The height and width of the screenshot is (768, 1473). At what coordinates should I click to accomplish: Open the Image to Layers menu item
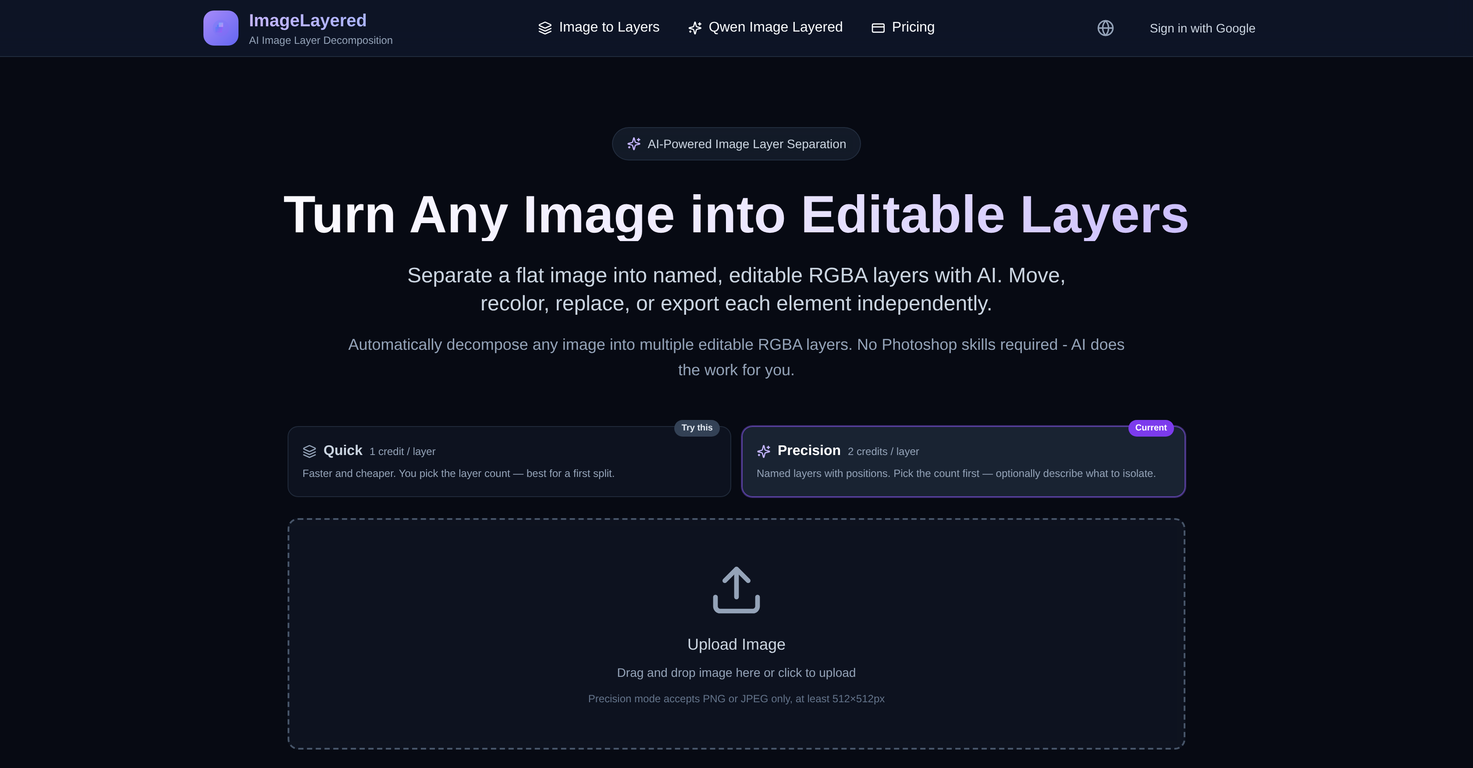coord(599,28)
